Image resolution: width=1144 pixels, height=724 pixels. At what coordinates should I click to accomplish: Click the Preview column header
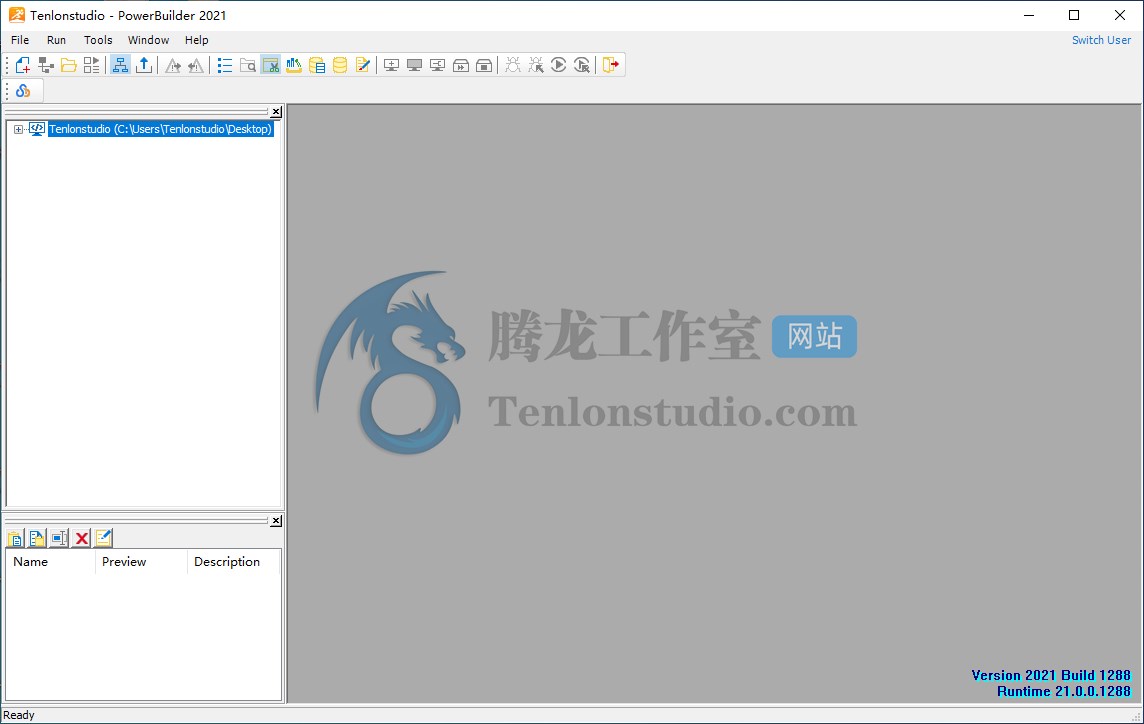point(141,562)
